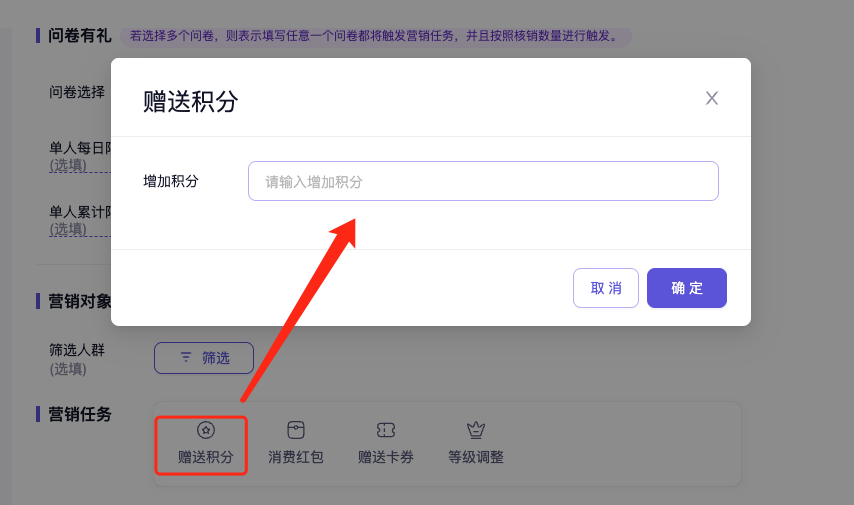854x505 pixels.
Task: Select the 营销对象 section heading
Action: pos(79,301)
